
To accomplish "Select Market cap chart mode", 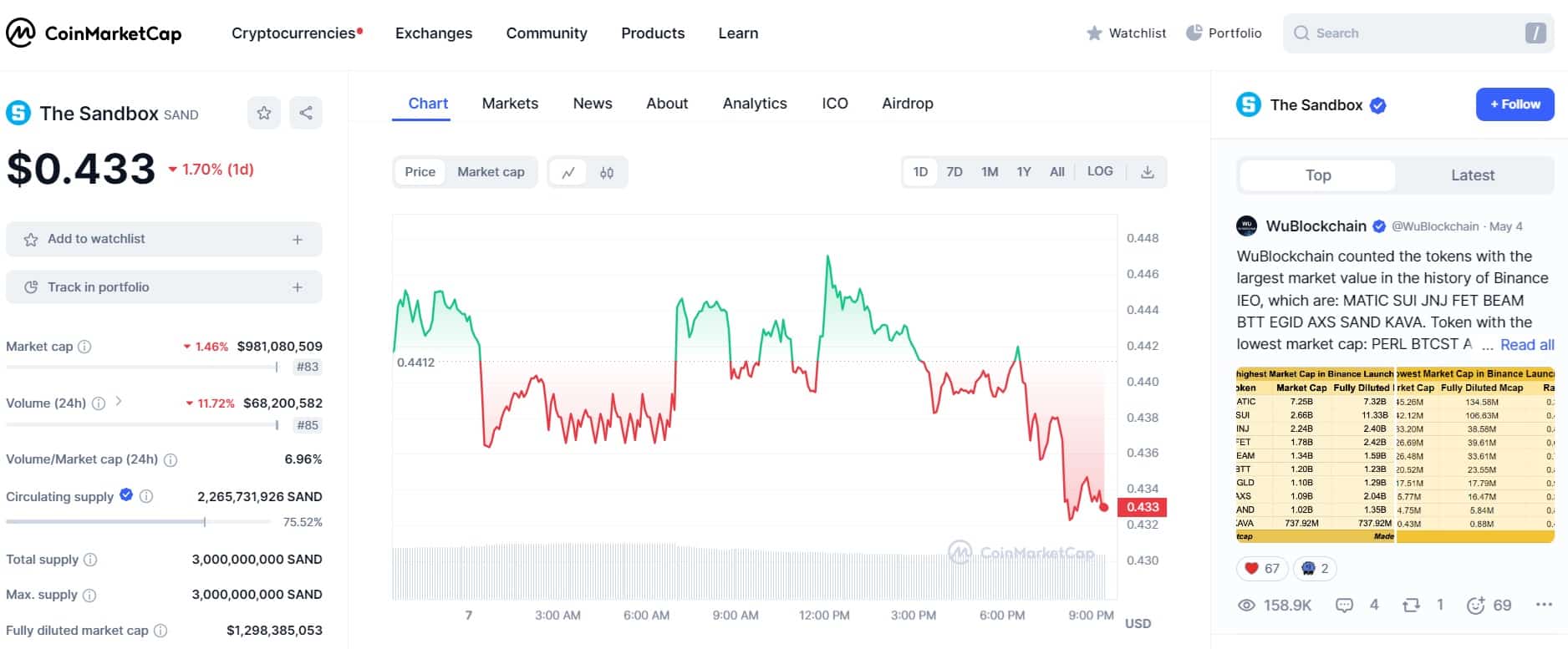I will (491, 172).
